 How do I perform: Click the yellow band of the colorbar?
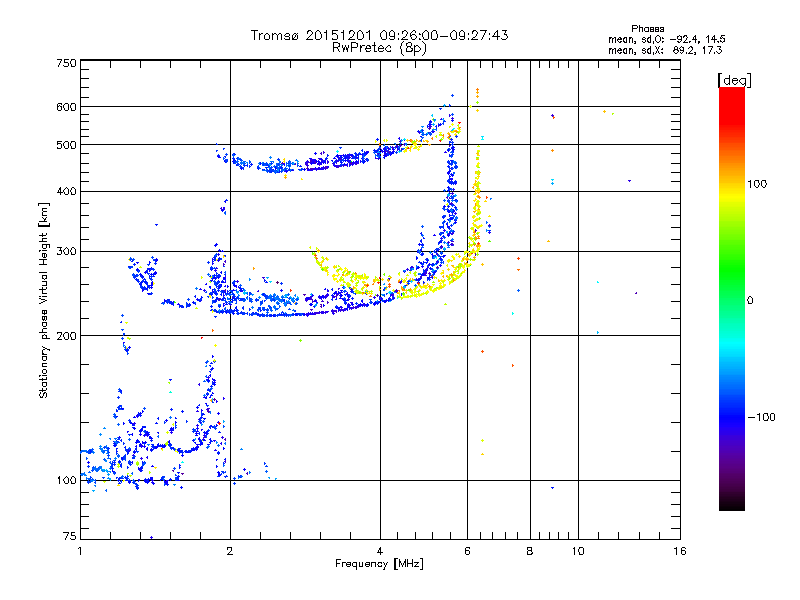point(732,194)
